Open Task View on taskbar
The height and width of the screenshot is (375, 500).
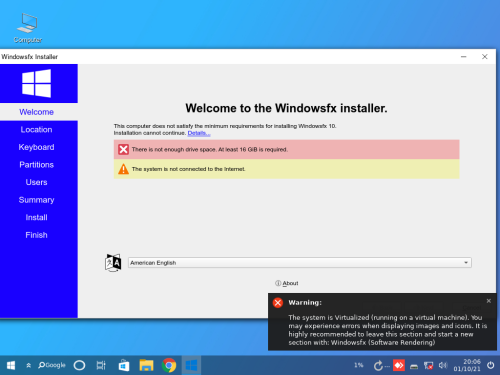(x=101, y=365)
